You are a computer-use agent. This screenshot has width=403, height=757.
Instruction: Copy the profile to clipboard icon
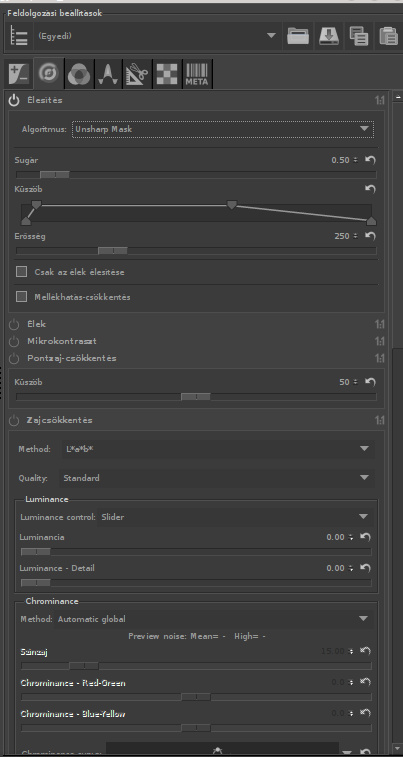click(x=358, y=36)
